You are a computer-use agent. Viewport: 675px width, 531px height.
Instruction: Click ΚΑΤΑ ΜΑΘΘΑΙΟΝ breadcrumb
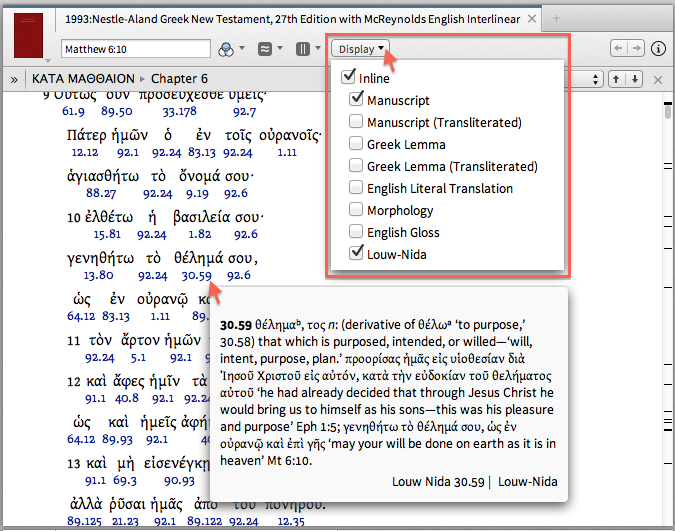(83, 79)
